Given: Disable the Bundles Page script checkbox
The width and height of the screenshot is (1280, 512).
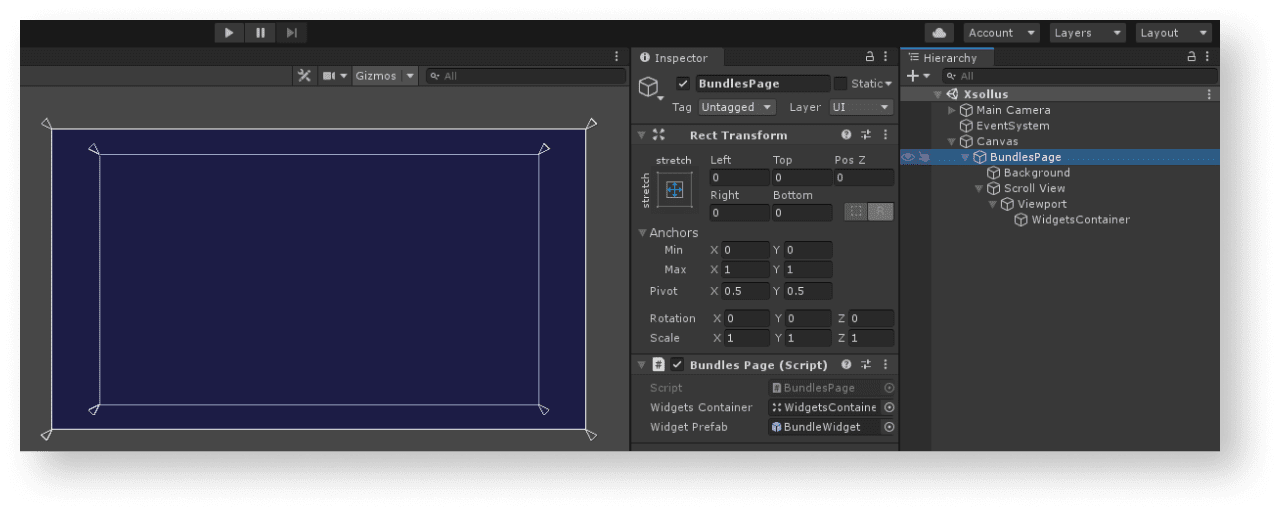Looking at the screenshot, I should coord(677,365).
